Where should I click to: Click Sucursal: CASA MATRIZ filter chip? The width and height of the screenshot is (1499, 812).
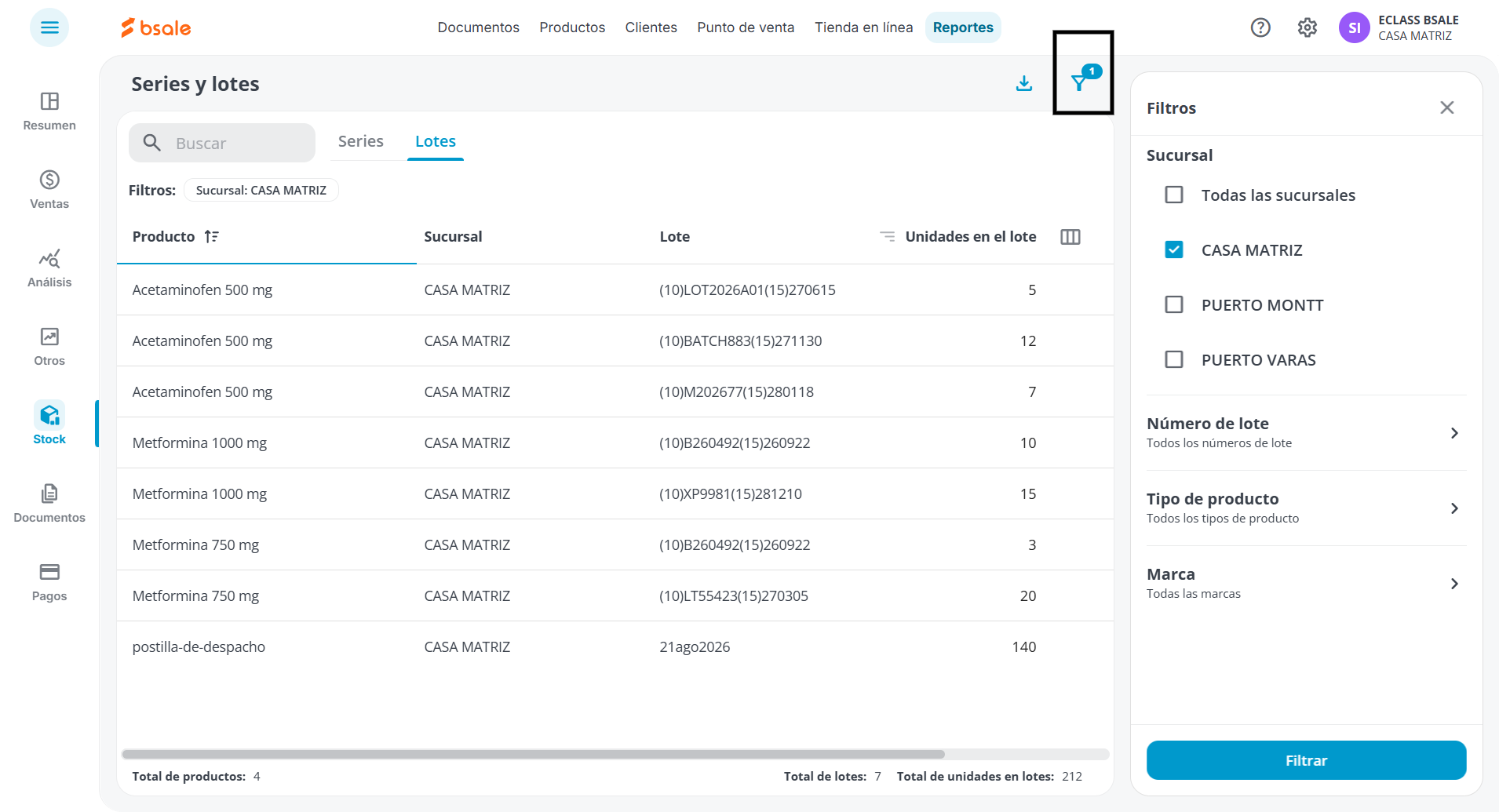pyautogui.click(x=261, y=190)
